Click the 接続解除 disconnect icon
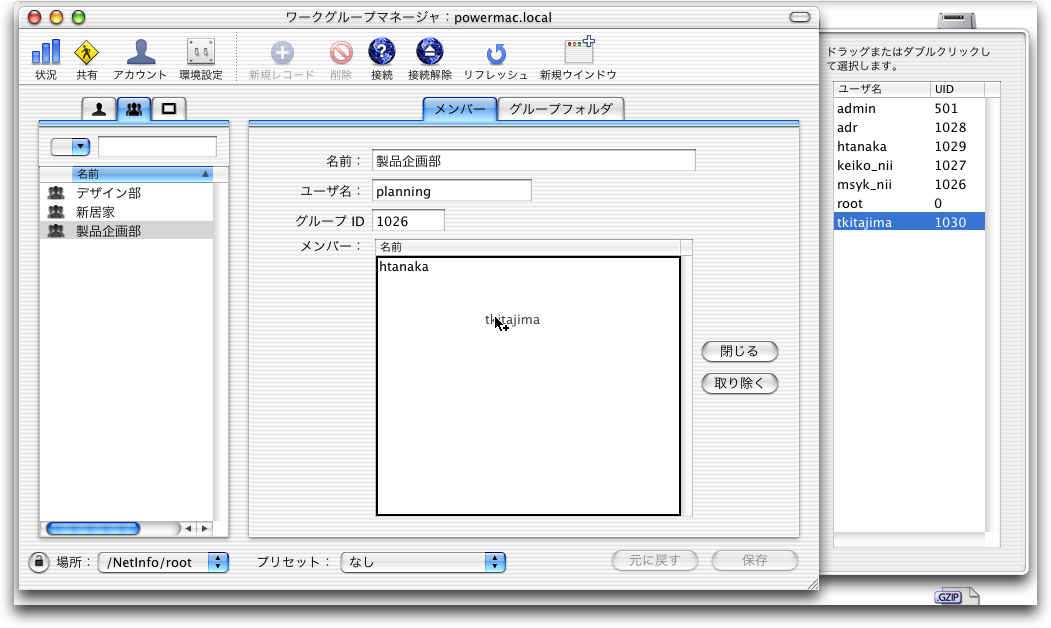 tap(430, 53)
